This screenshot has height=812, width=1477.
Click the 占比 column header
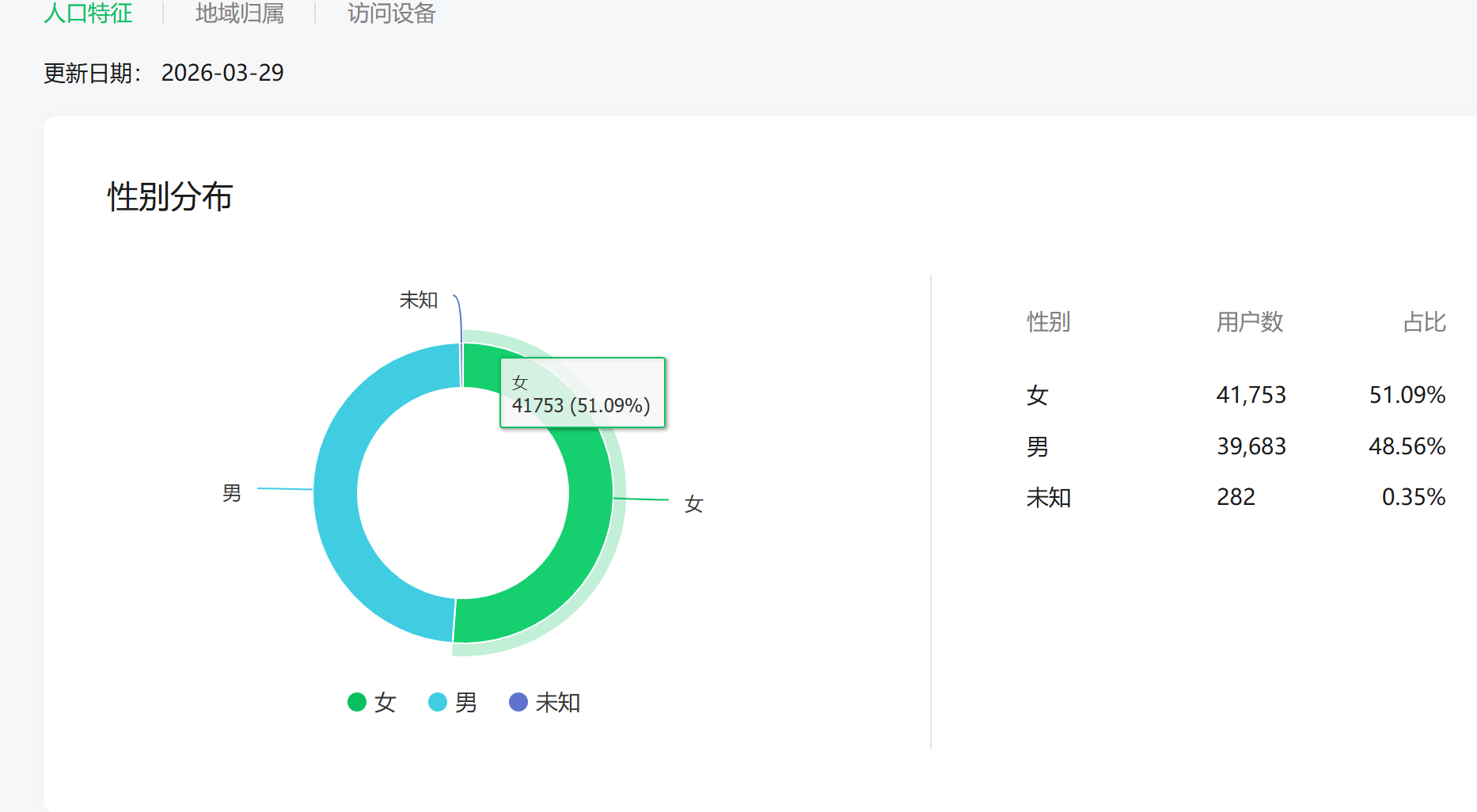click(x=1424, y=322)
